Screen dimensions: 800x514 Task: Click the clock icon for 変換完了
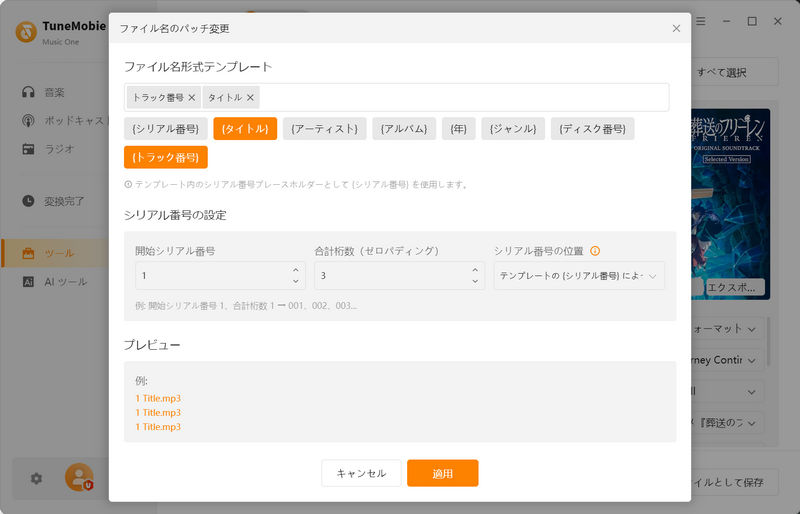pyautogui.click(x=28, y=201)
